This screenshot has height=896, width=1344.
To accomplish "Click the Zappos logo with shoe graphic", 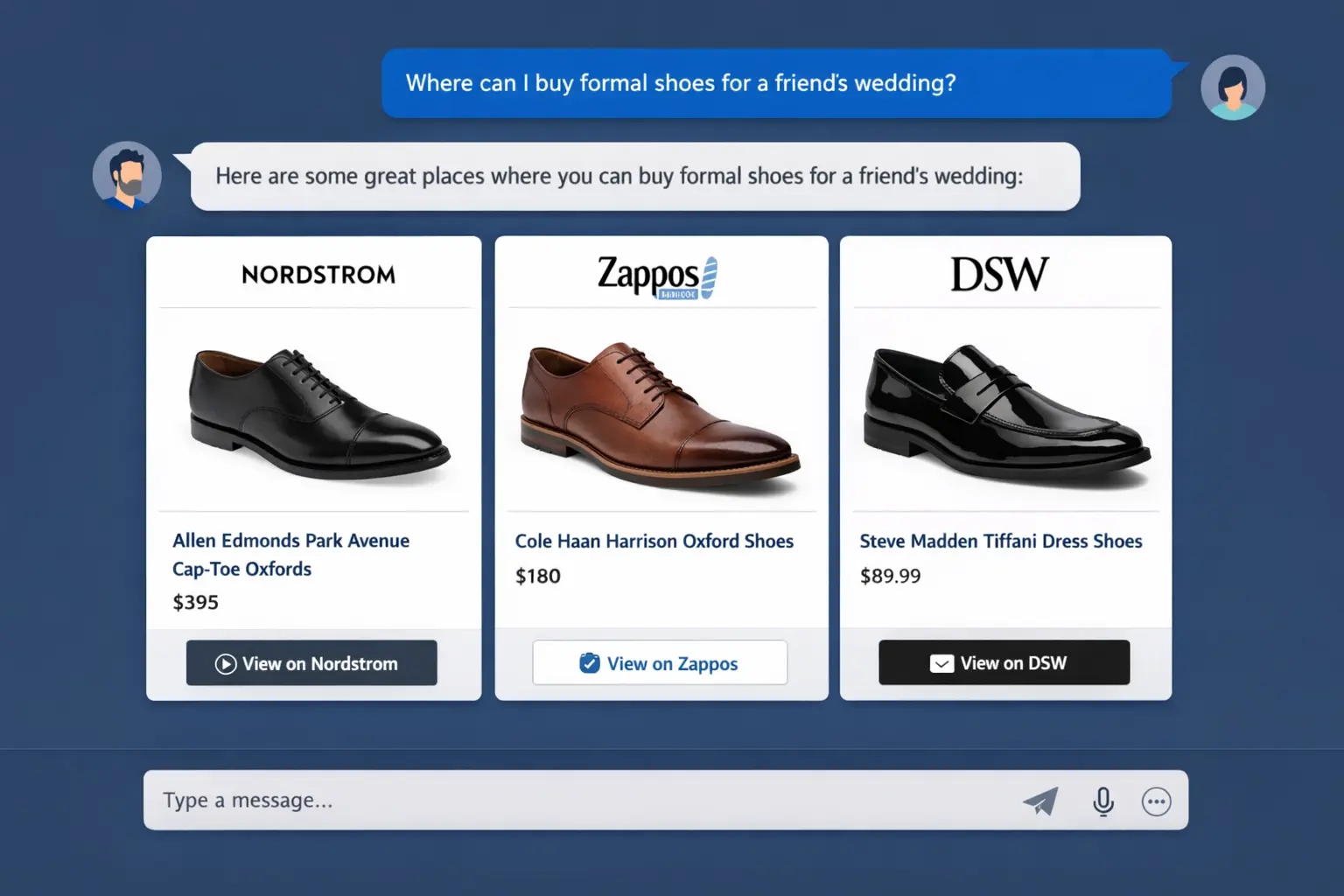I will 656,274.
